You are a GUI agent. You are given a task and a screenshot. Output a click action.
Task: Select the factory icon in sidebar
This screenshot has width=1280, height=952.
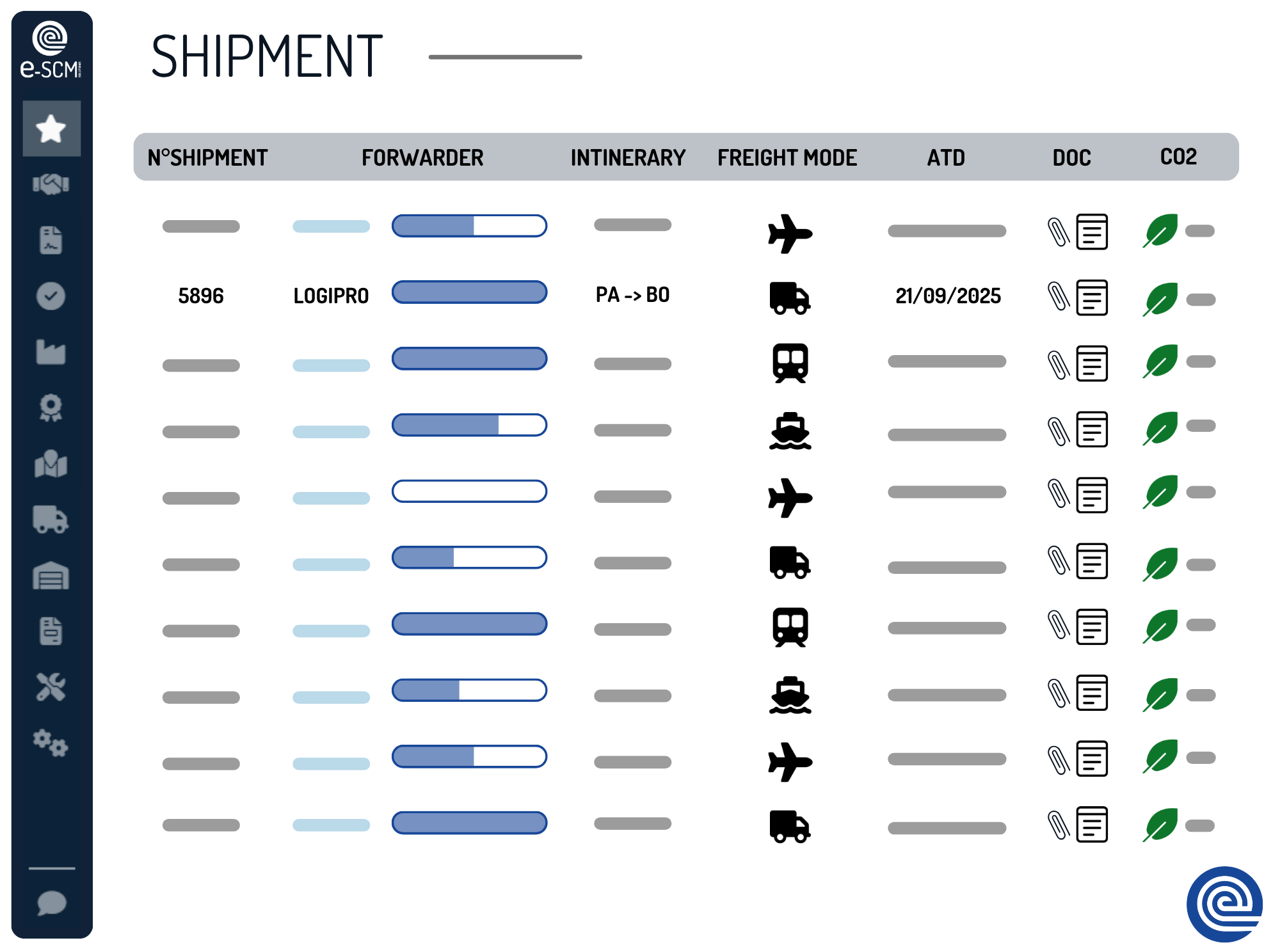[51, 352]
